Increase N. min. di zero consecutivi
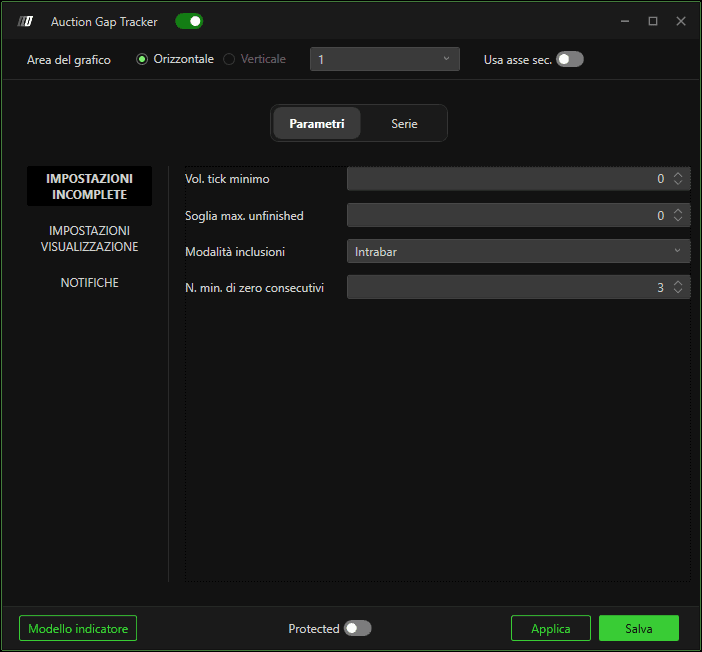The image size is (702, 652). click(x=678, y=283)
